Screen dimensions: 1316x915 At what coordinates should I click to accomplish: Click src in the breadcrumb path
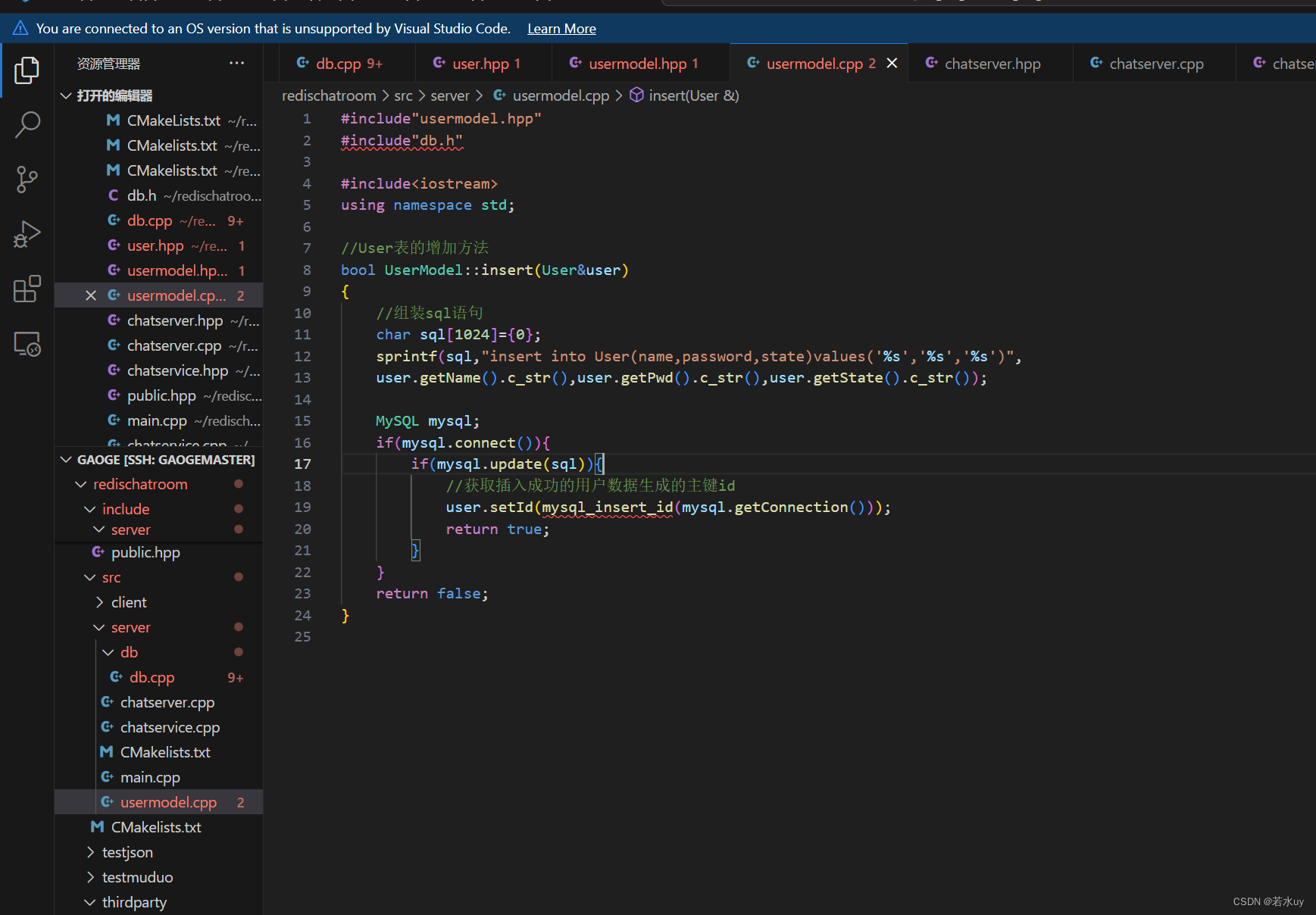click(403, 95)
